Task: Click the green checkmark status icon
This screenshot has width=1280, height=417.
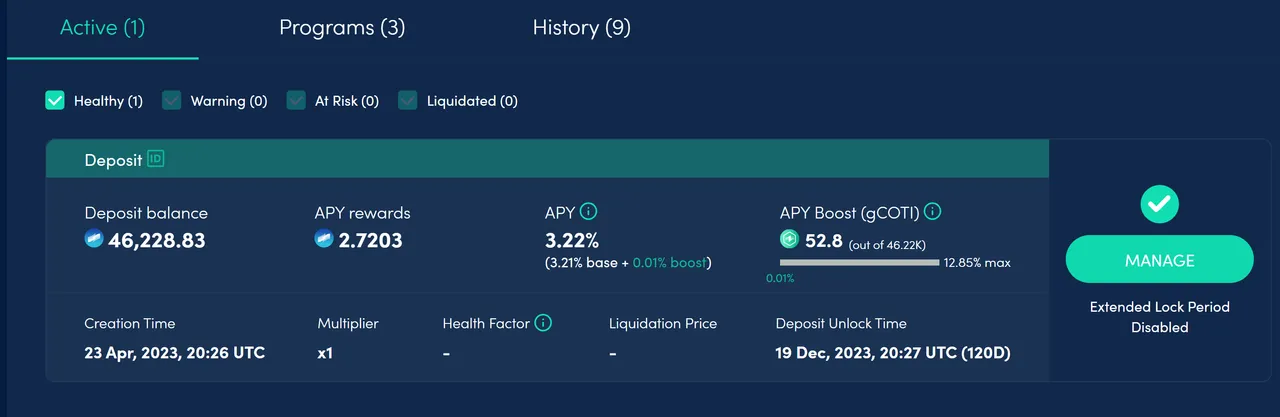Action: [1159, 204]
